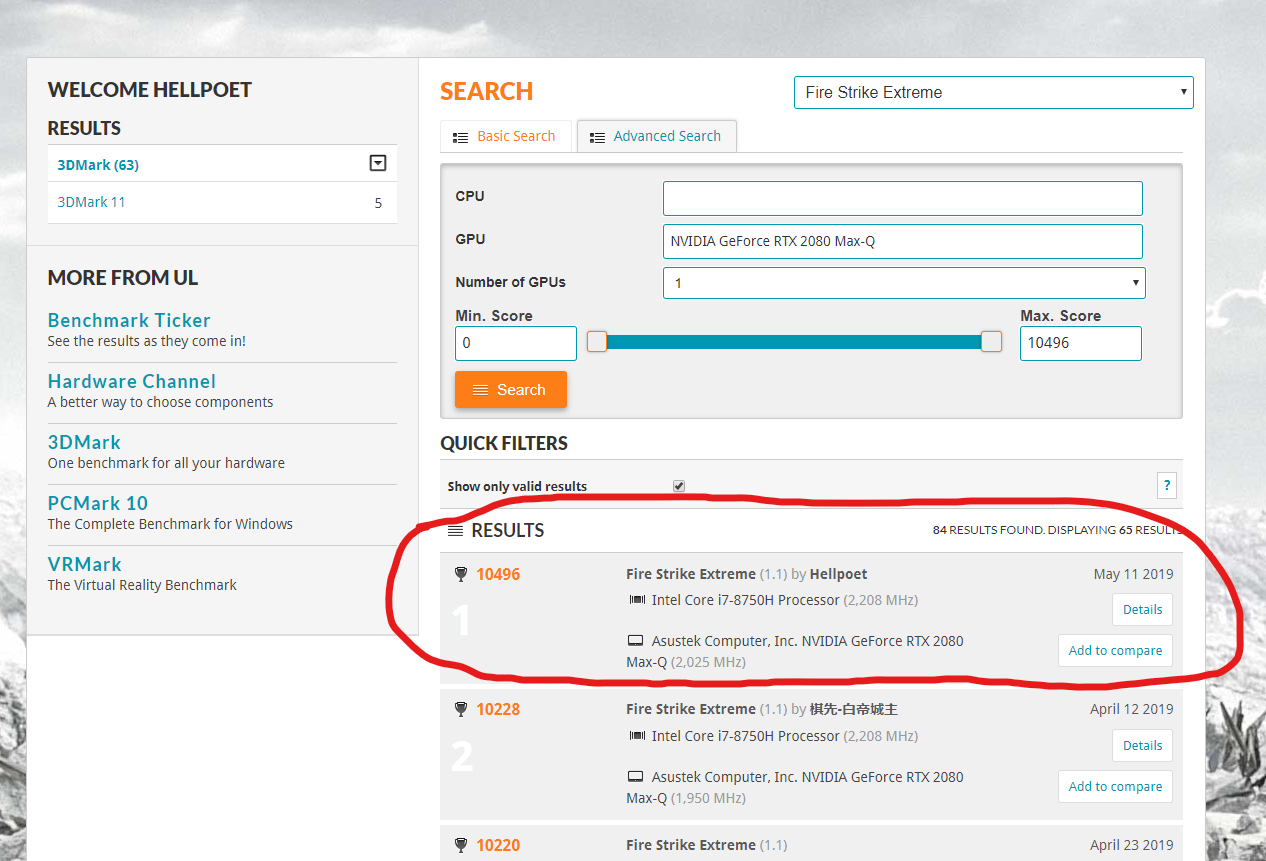Image resolution: width=1266 pixels, height=861 pixels.
Task: Open score 10228 result link
Action: click(498, 709)
